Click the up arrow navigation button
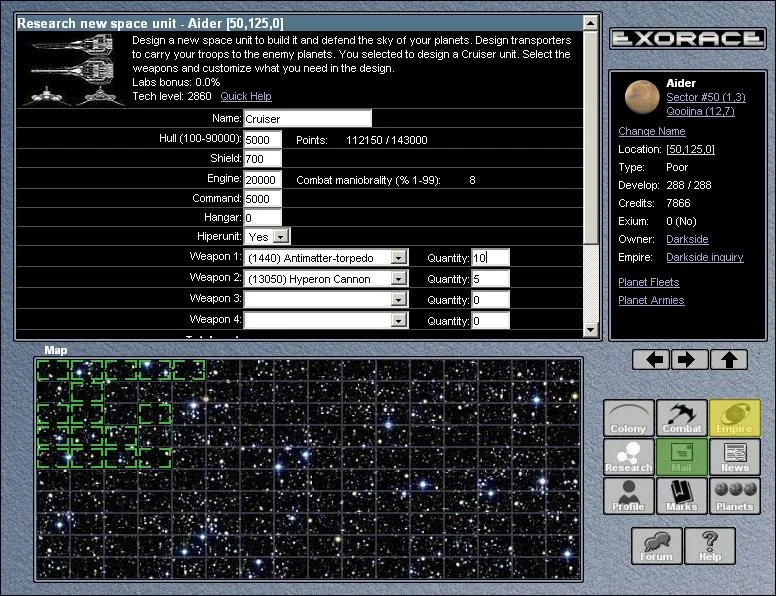Image resolution: width=776 pixels, height=596 pixels. click(729, 360)
